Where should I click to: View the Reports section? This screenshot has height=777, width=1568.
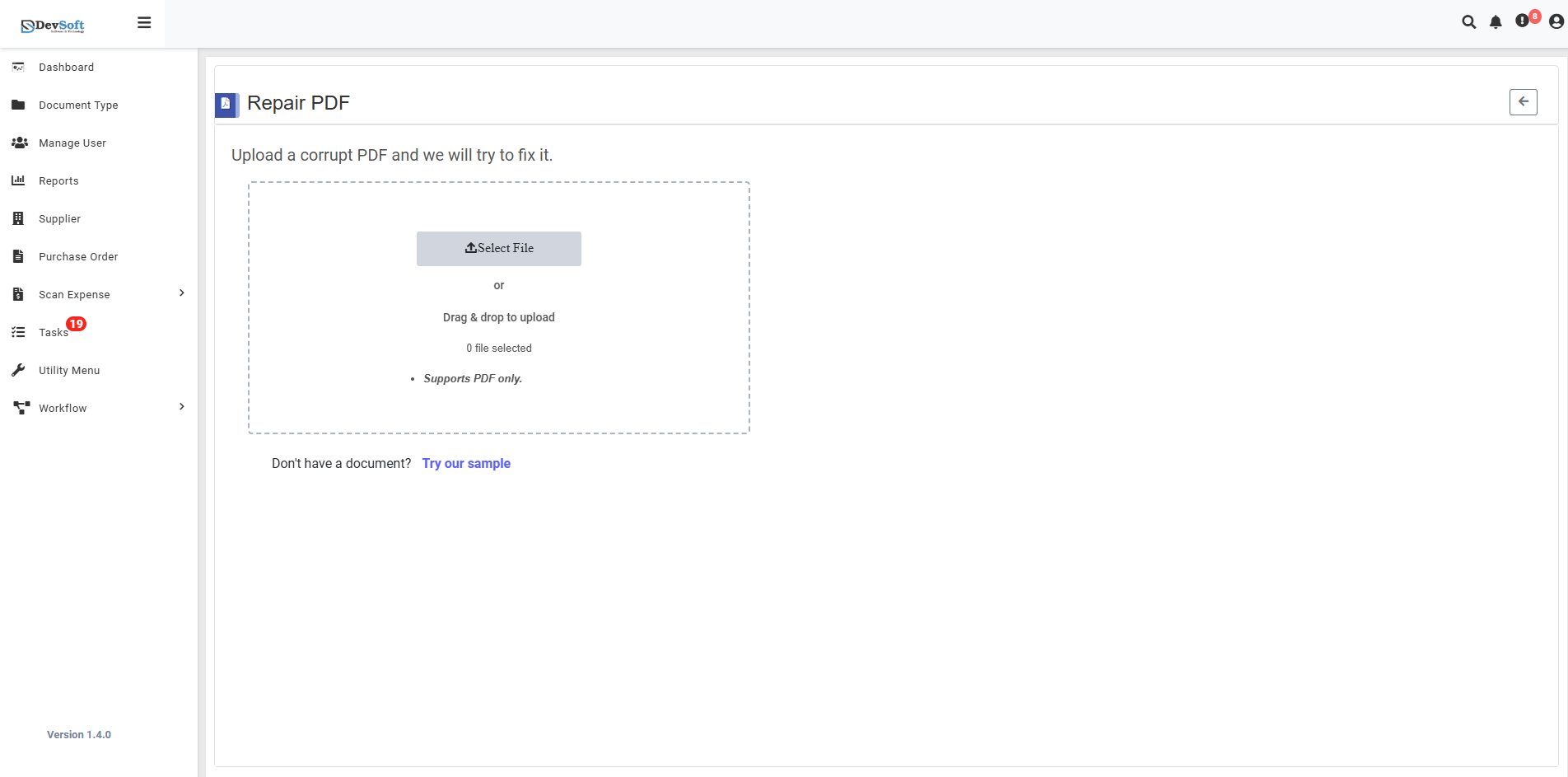click(x=58, y=180)
